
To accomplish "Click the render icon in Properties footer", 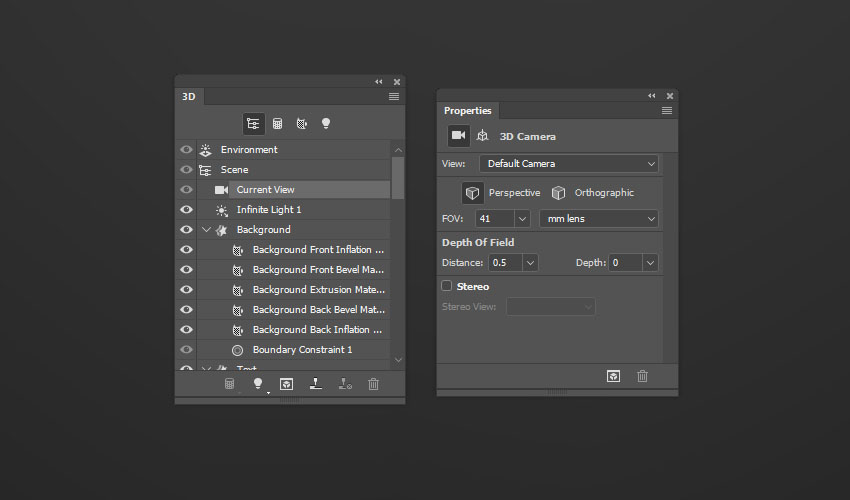I will (x=613, y=376).
